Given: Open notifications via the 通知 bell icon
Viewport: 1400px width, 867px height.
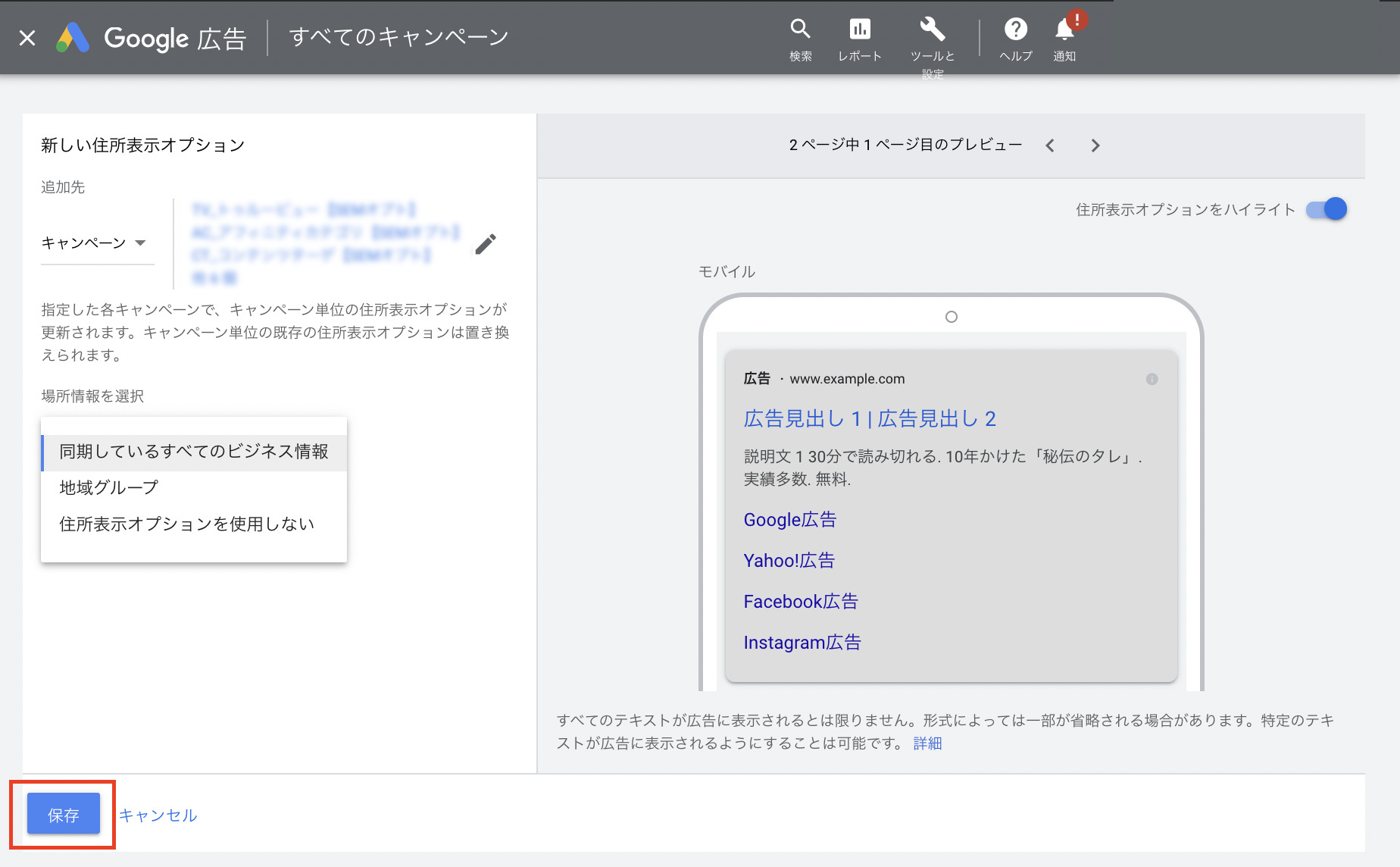Looking at the screenshot, I should [x=1064, y=29].
